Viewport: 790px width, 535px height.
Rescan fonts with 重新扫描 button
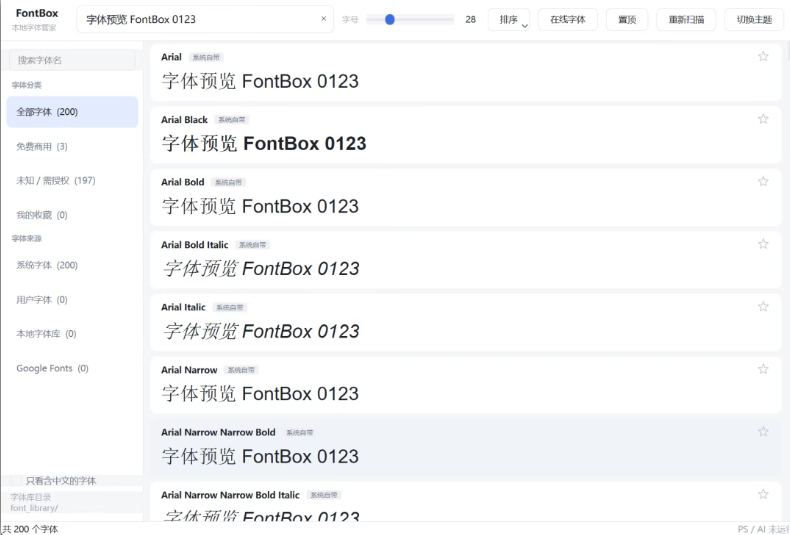click(686, 20)
